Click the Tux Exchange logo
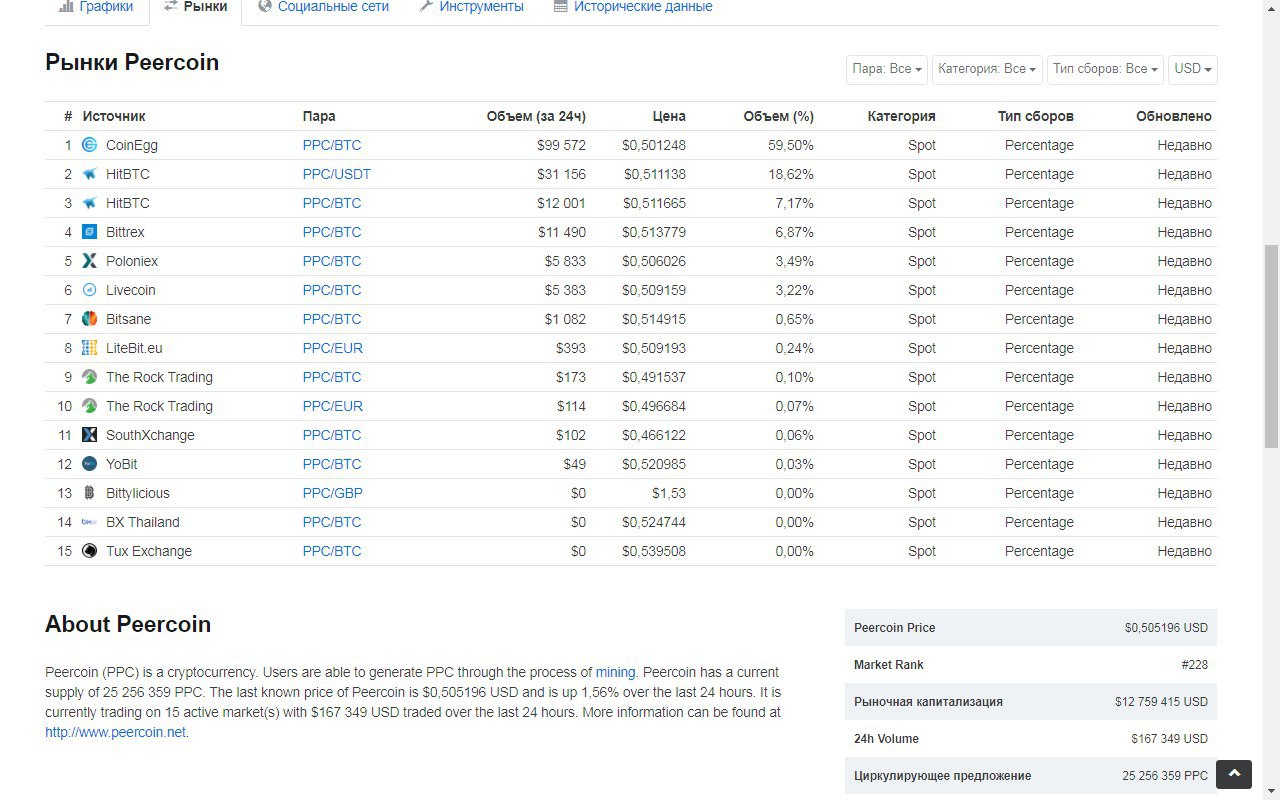This screenshot has height=800, width=1280. tap(89, 551)
